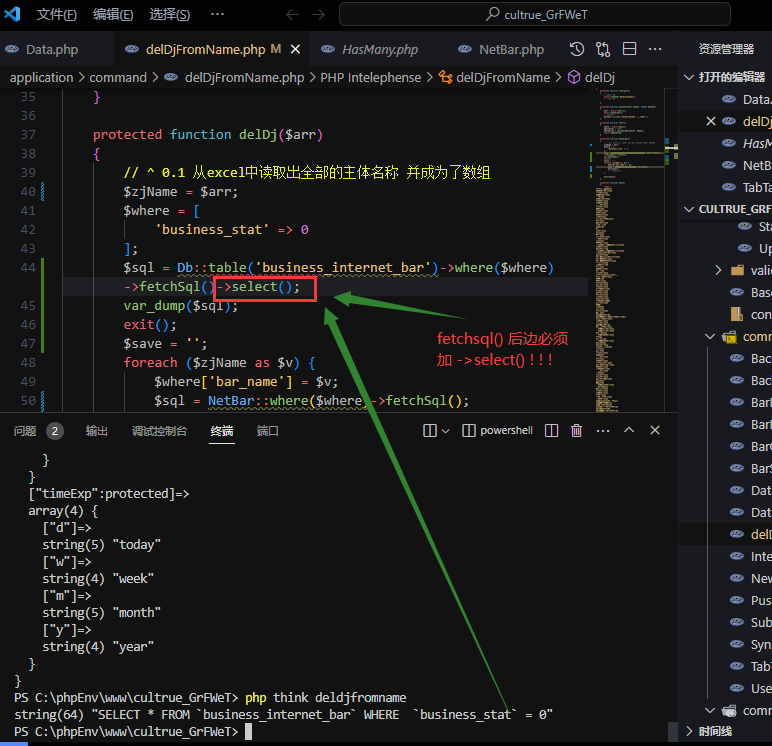Open the Sub file in explorer

pyautogui.click(x=725, y=622)
